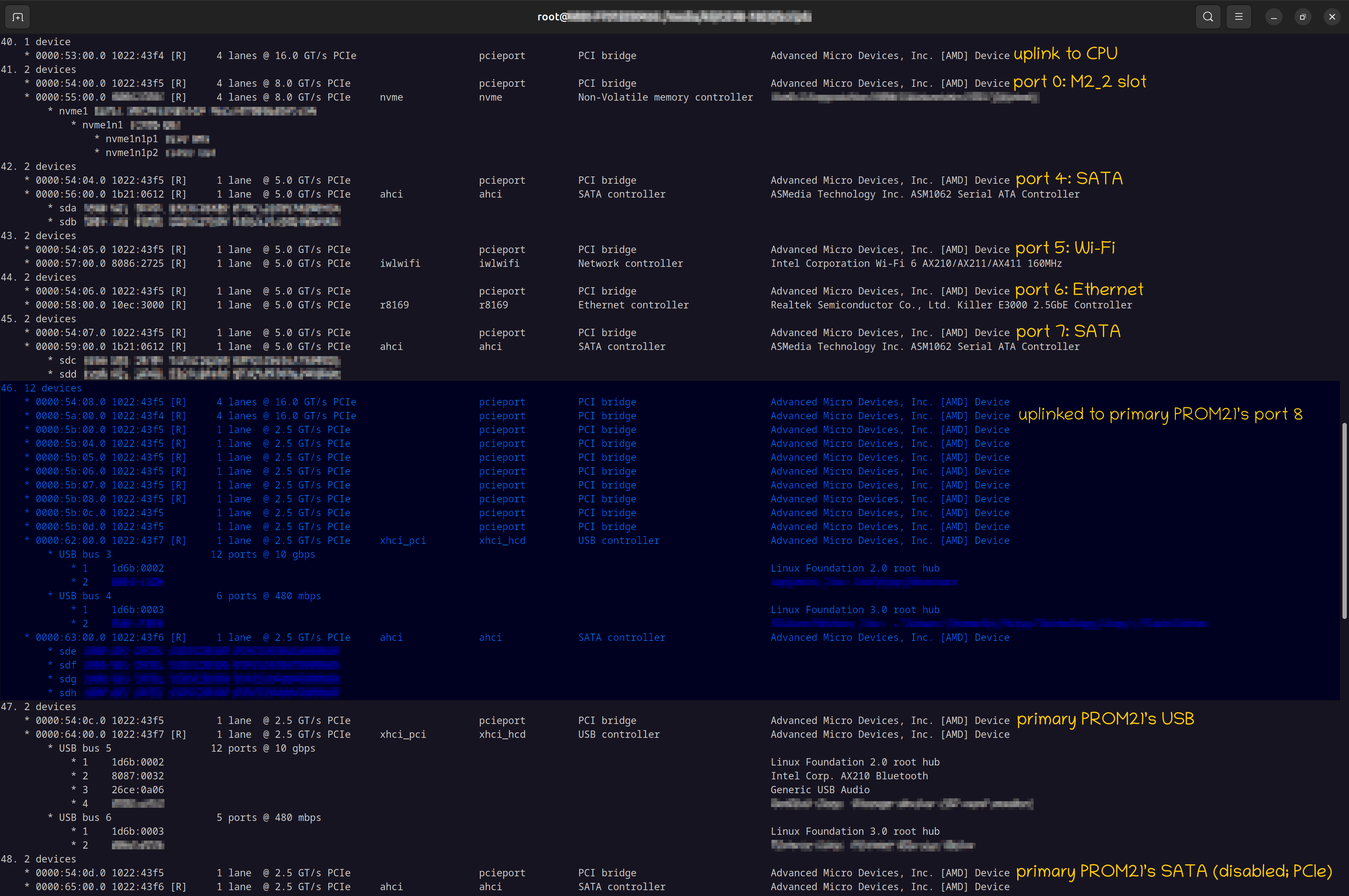
Task: Open the hamburger main menu
Action: coord(1239,17)
